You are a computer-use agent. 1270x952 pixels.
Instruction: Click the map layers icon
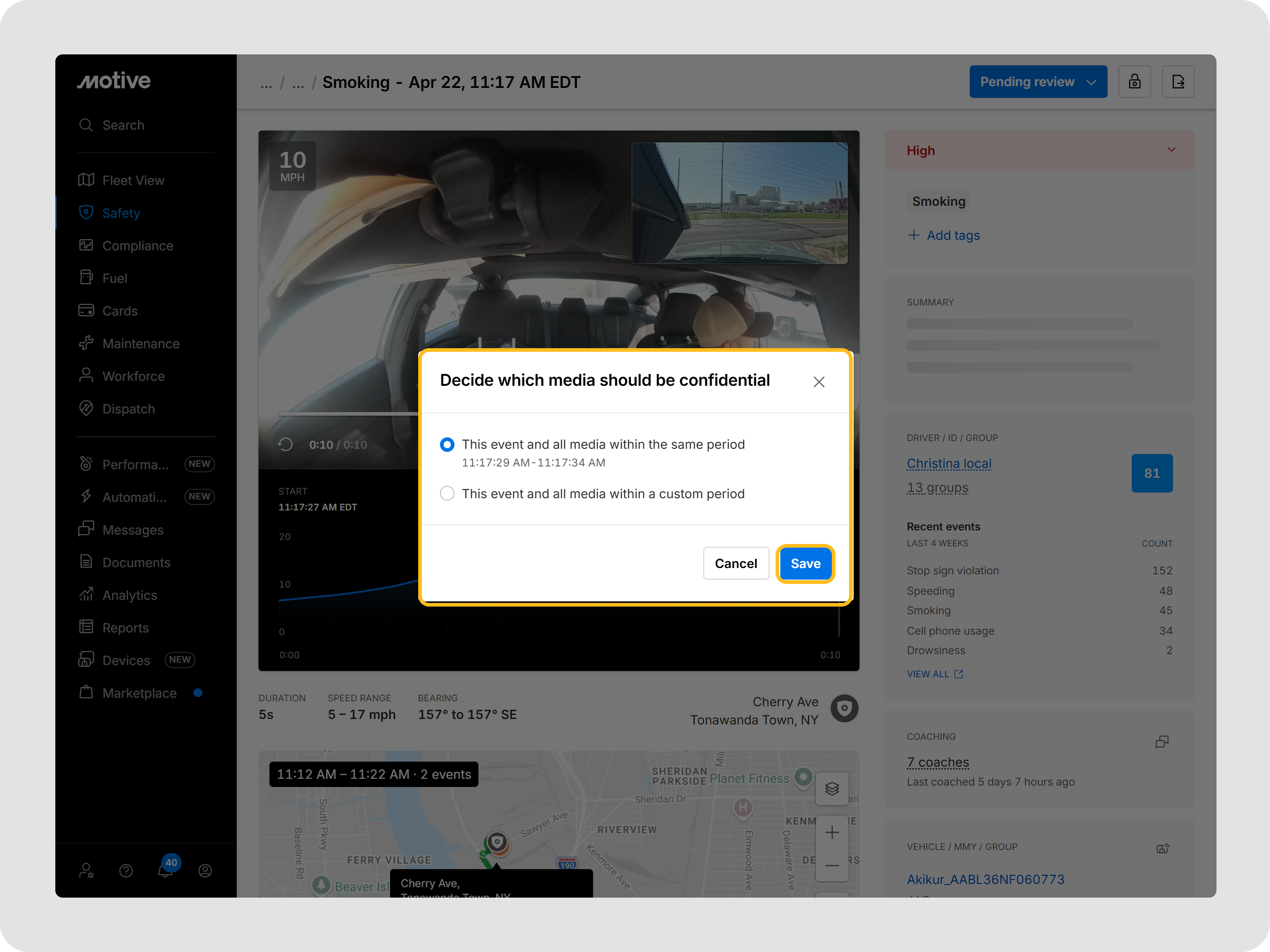tap(831, 788)
